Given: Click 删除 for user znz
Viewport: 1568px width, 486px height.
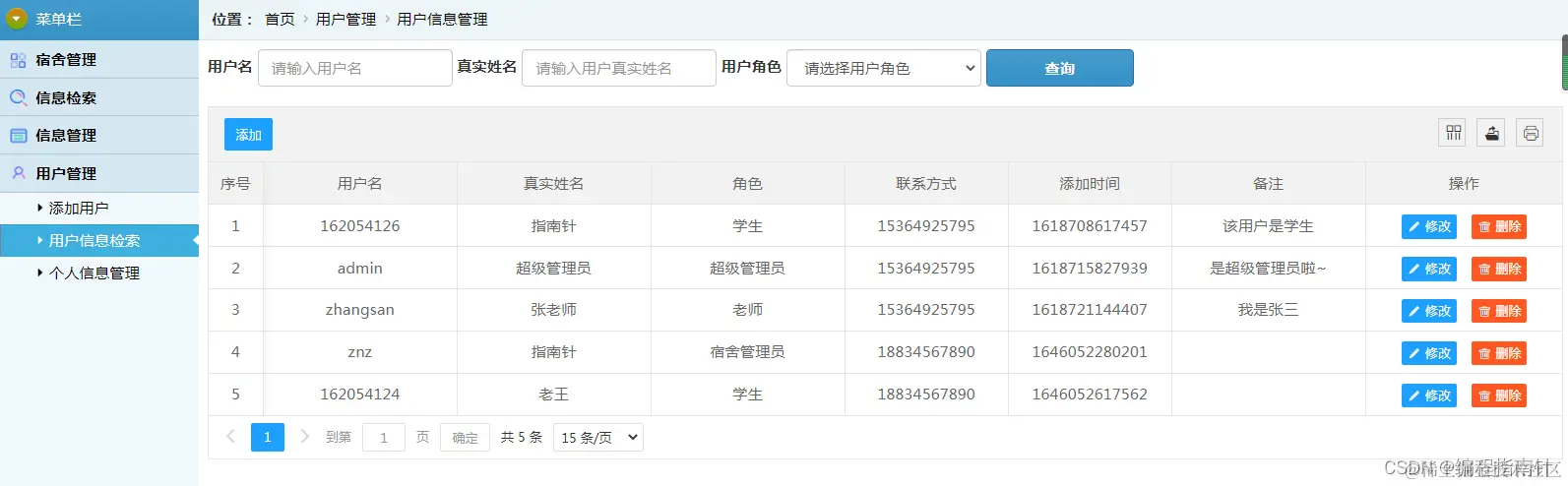Looking at the screenshot, I should (1499, 353).
